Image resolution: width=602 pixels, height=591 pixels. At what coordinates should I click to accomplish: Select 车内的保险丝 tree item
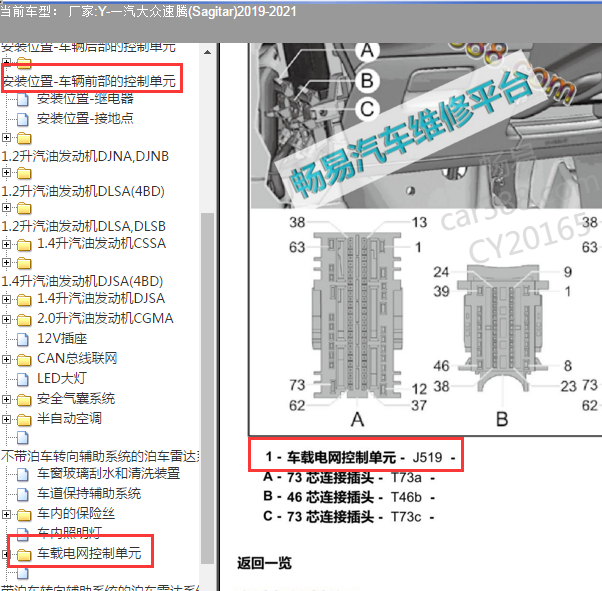(x=76, y=513)
